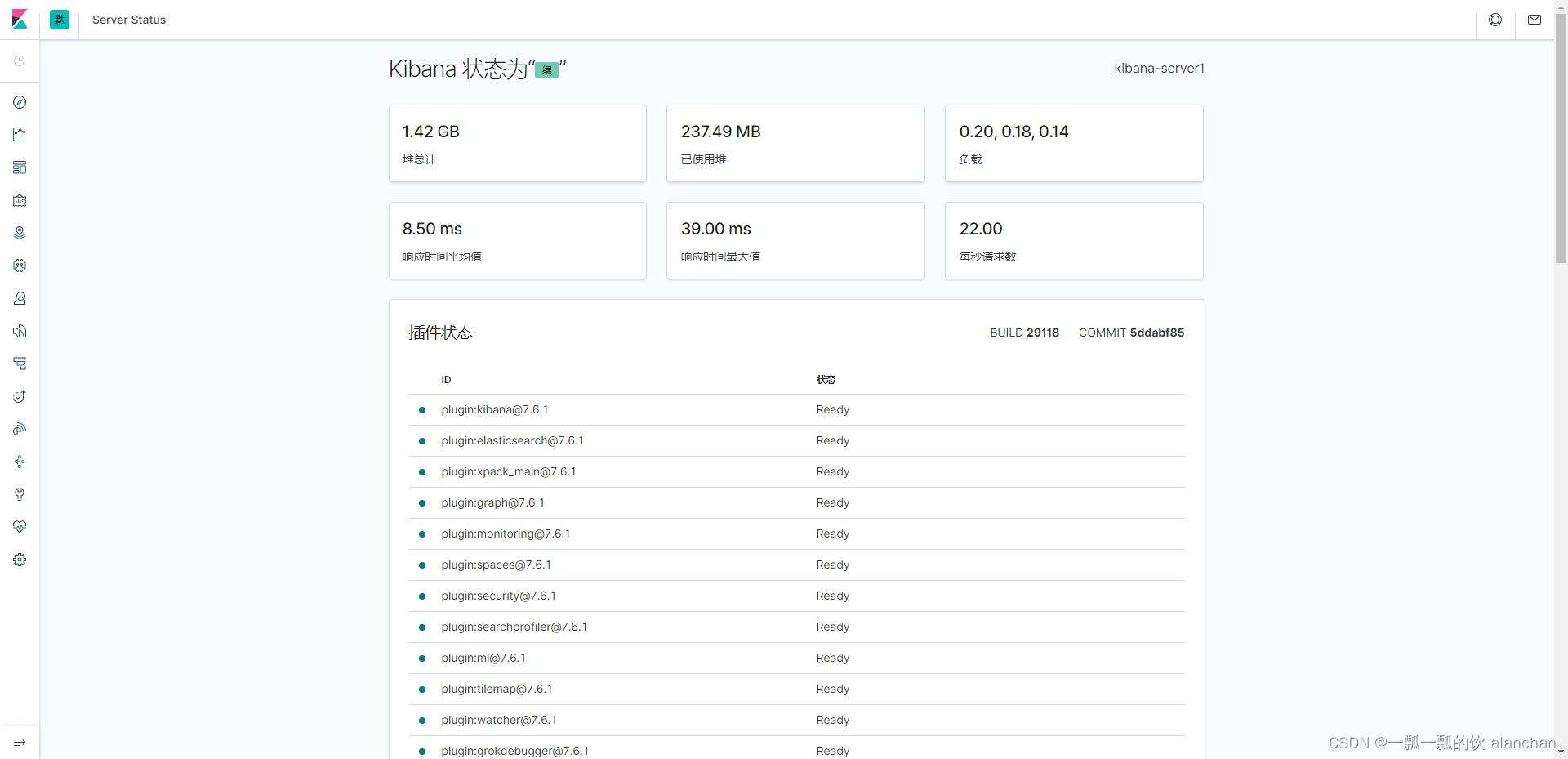Select plugin:spaces@7.6.1 row text

(x=497, y=565)
